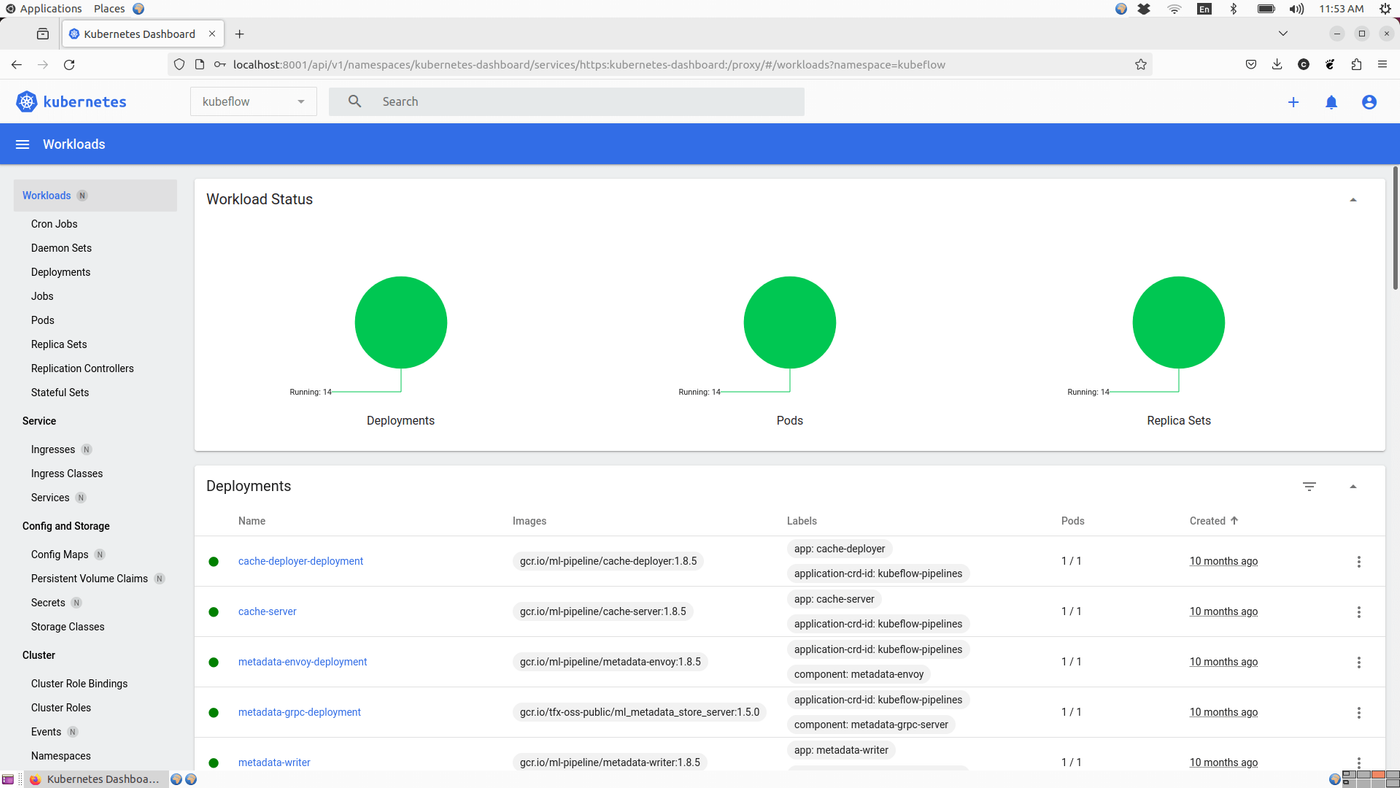The image size is (1400, 788).
Task: Open metadata-grpc-deployment link
Action: 299,713
